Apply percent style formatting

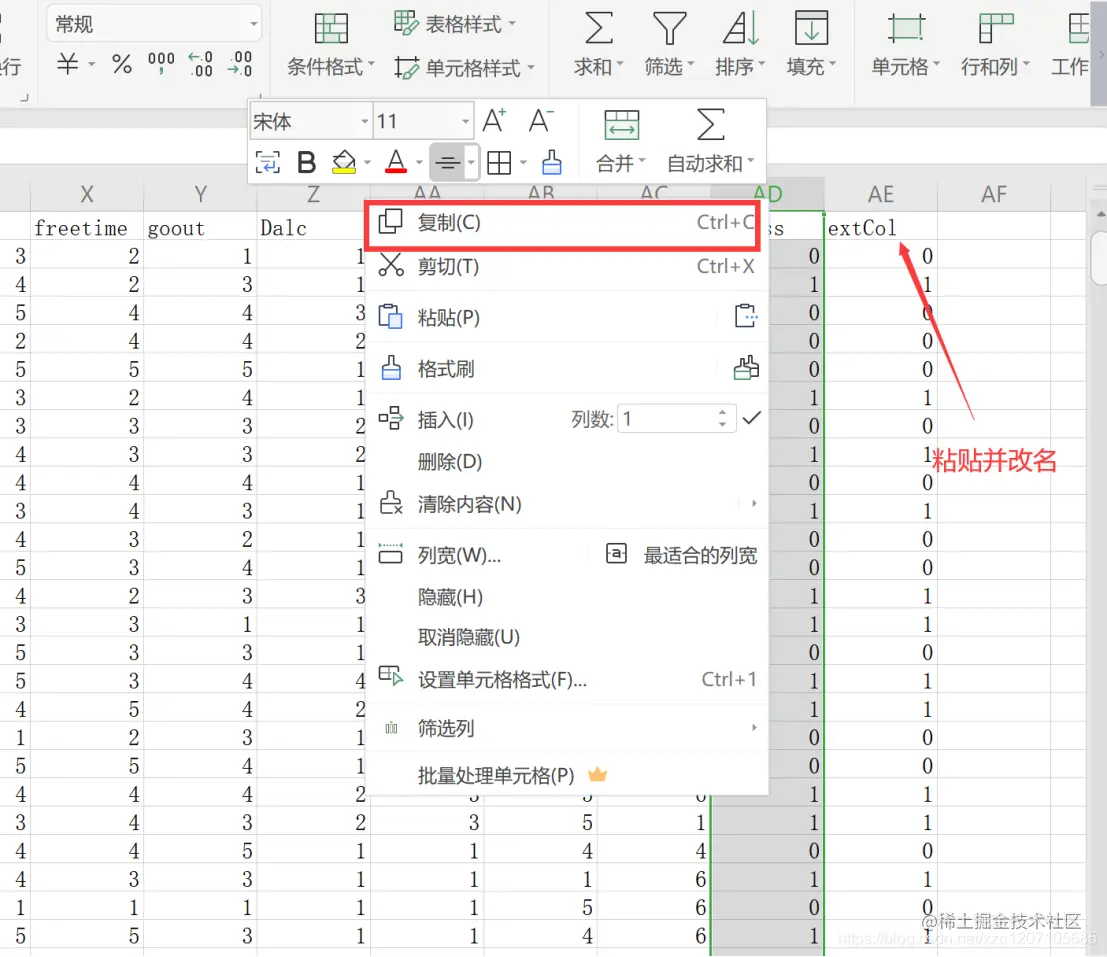click(x=122, y=64)
